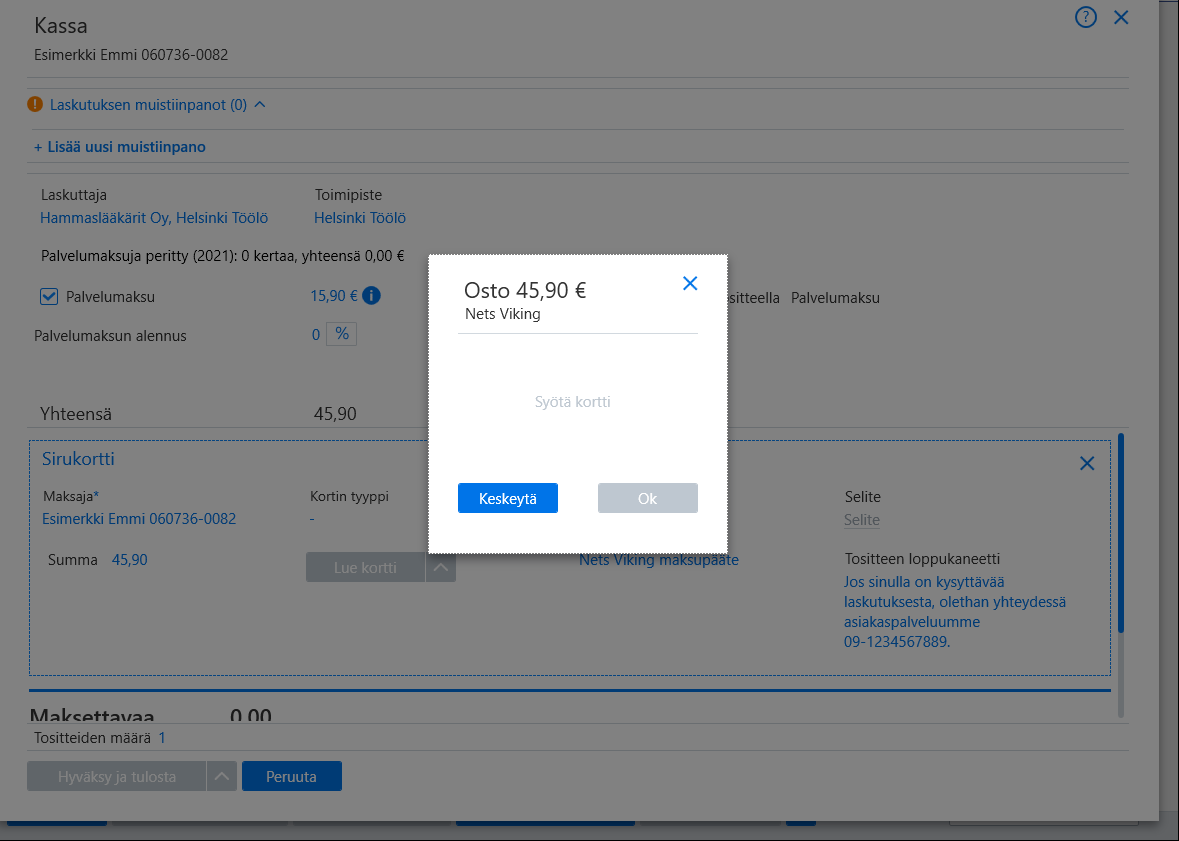This screenshot has width=1179, height=841.
Task: Remove the Sirukortti payment section
Action: pyautogui.click(x=1087, y=463)
